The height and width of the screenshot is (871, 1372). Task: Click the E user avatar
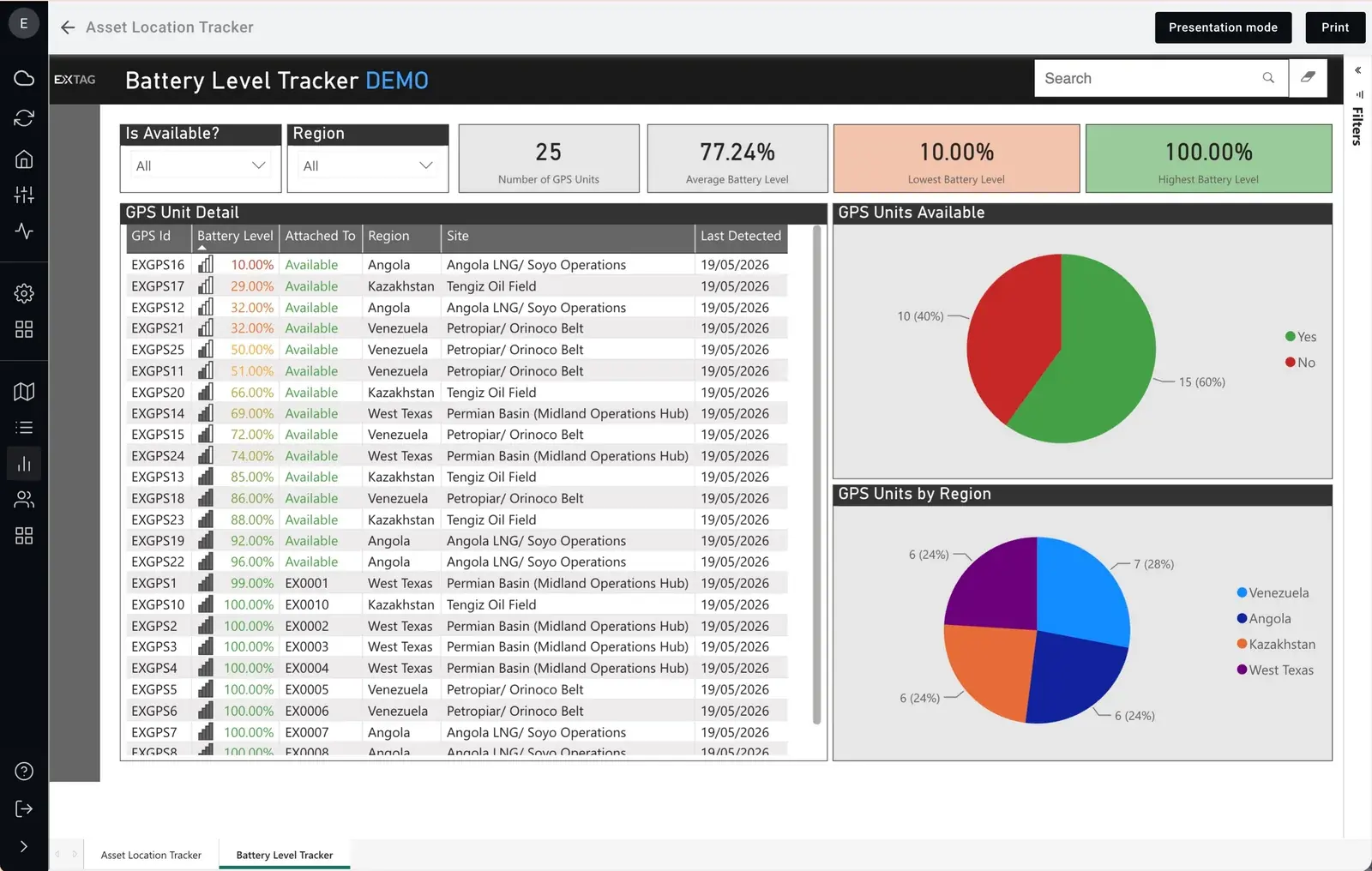point(24,23)
